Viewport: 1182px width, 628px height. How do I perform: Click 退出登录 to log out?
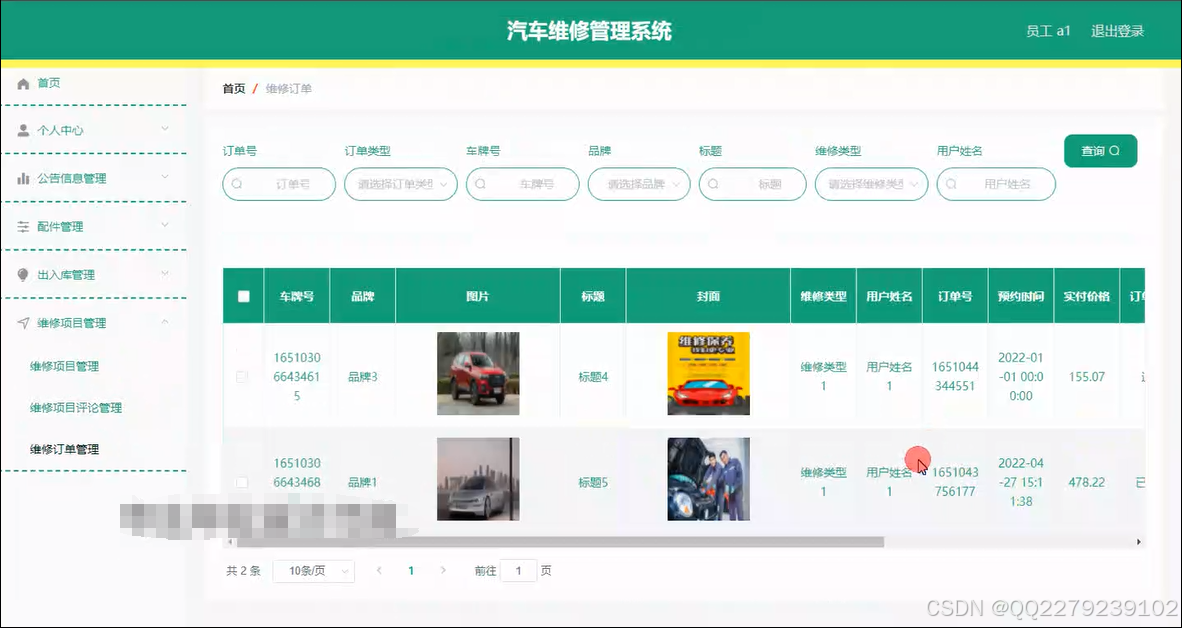(1117, 31)
